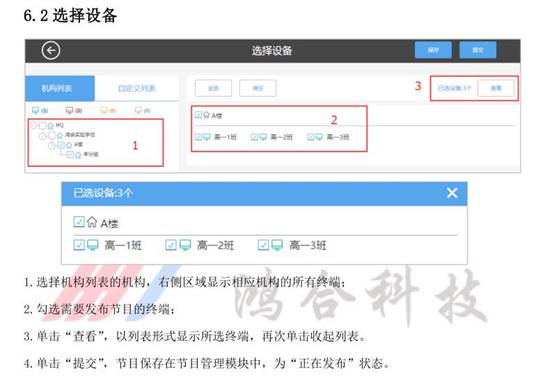Click house icon of 未分组 tree node

(x=78, y=154)
